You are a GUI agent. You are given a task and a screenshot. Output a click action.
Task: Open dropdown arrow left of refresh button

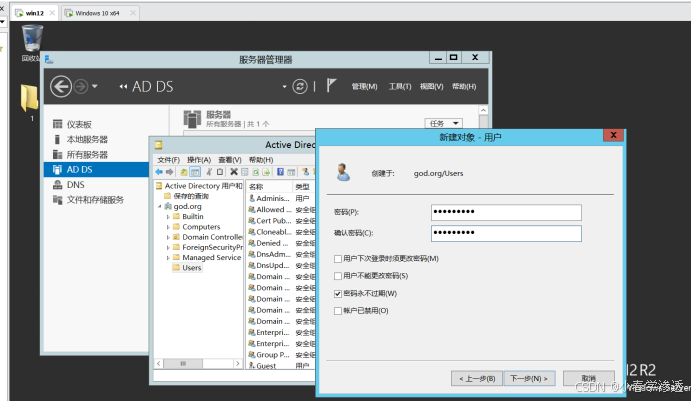284,86
